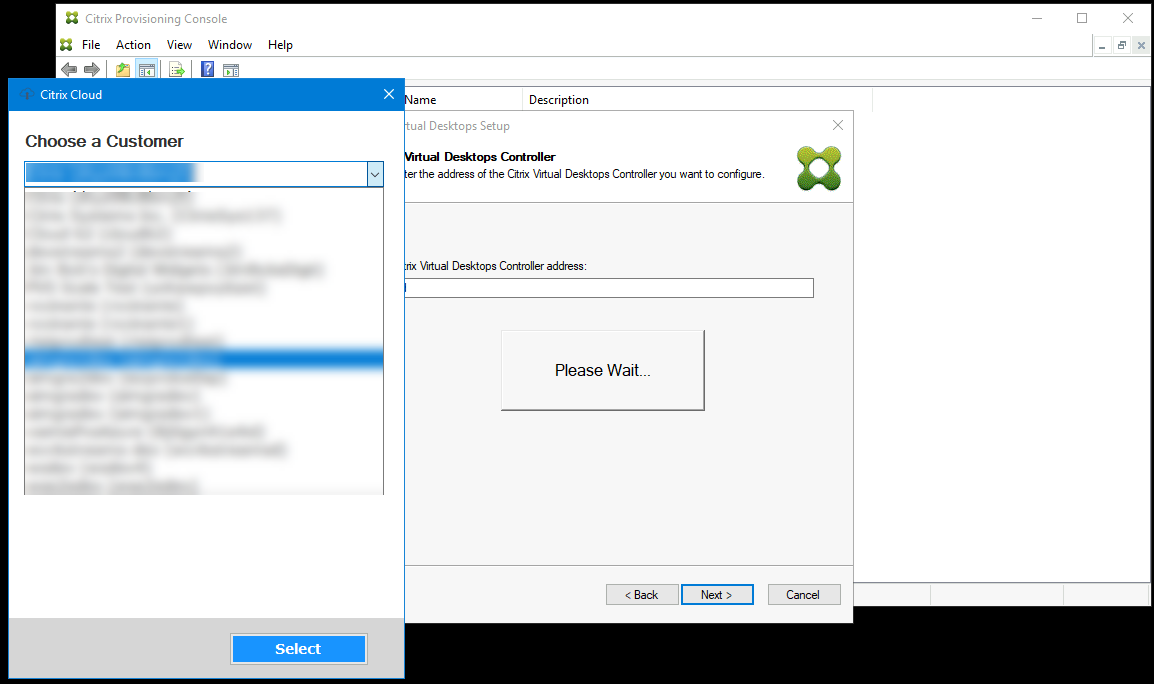Image resolution: width=1154 pixels, height=684 pixels.
Task: Open the Help question mark toolbar icon
Action: tap(208, 69)
